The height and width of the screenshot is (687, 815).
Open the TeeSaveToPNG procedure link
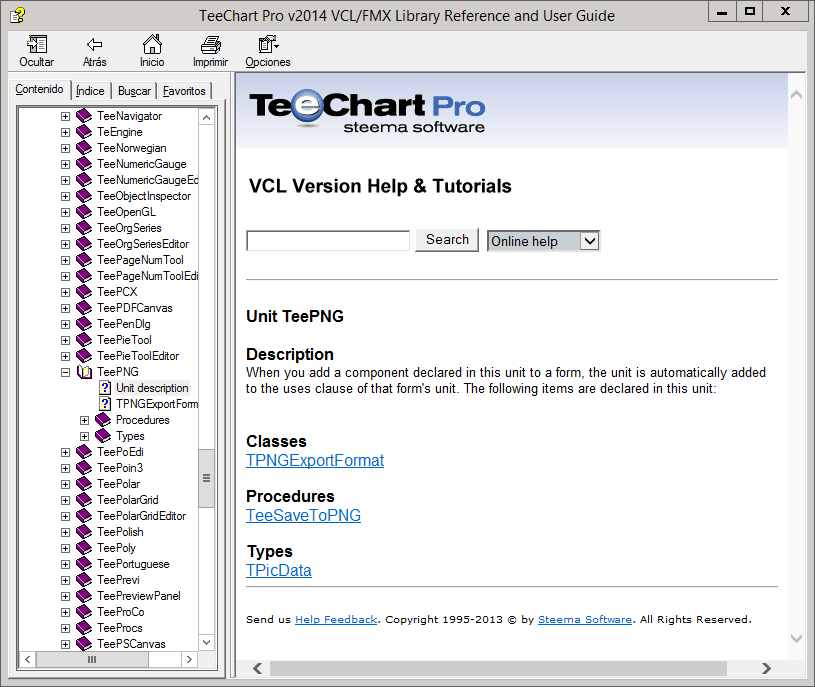point(304,516)
